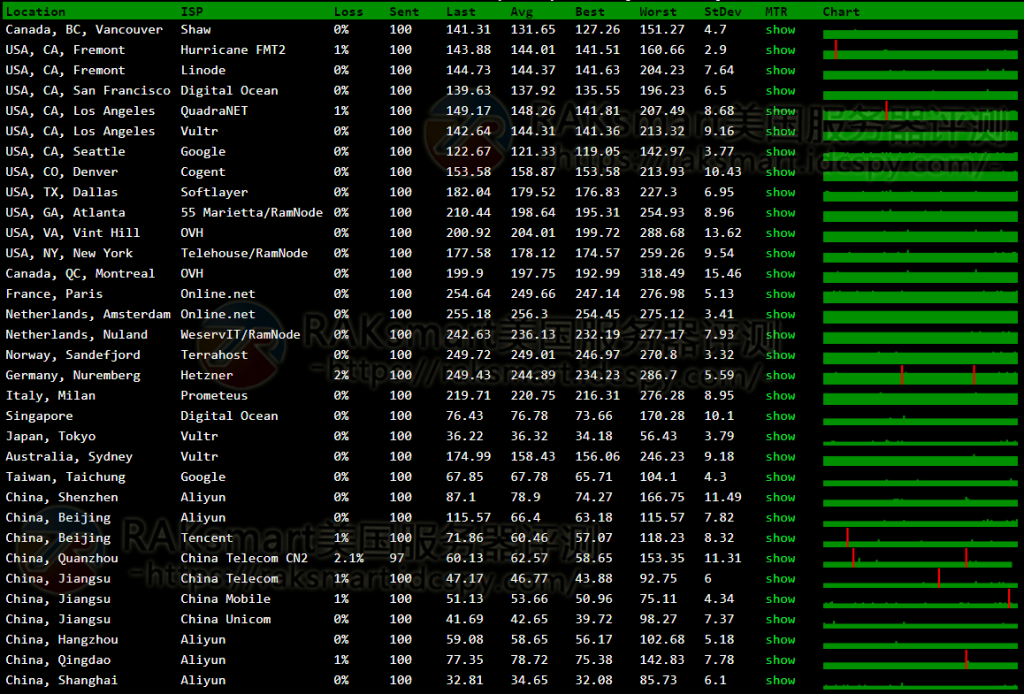Click the location 'China, Shanghai'
Screen dimensions: 1024x694
click(x=61, y=680)
